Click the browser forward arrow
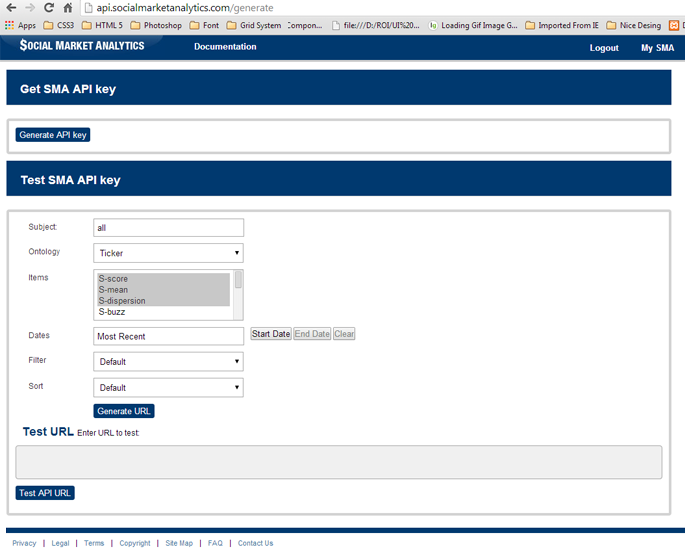This screenshot has height=553, width=685. point(29,7)
